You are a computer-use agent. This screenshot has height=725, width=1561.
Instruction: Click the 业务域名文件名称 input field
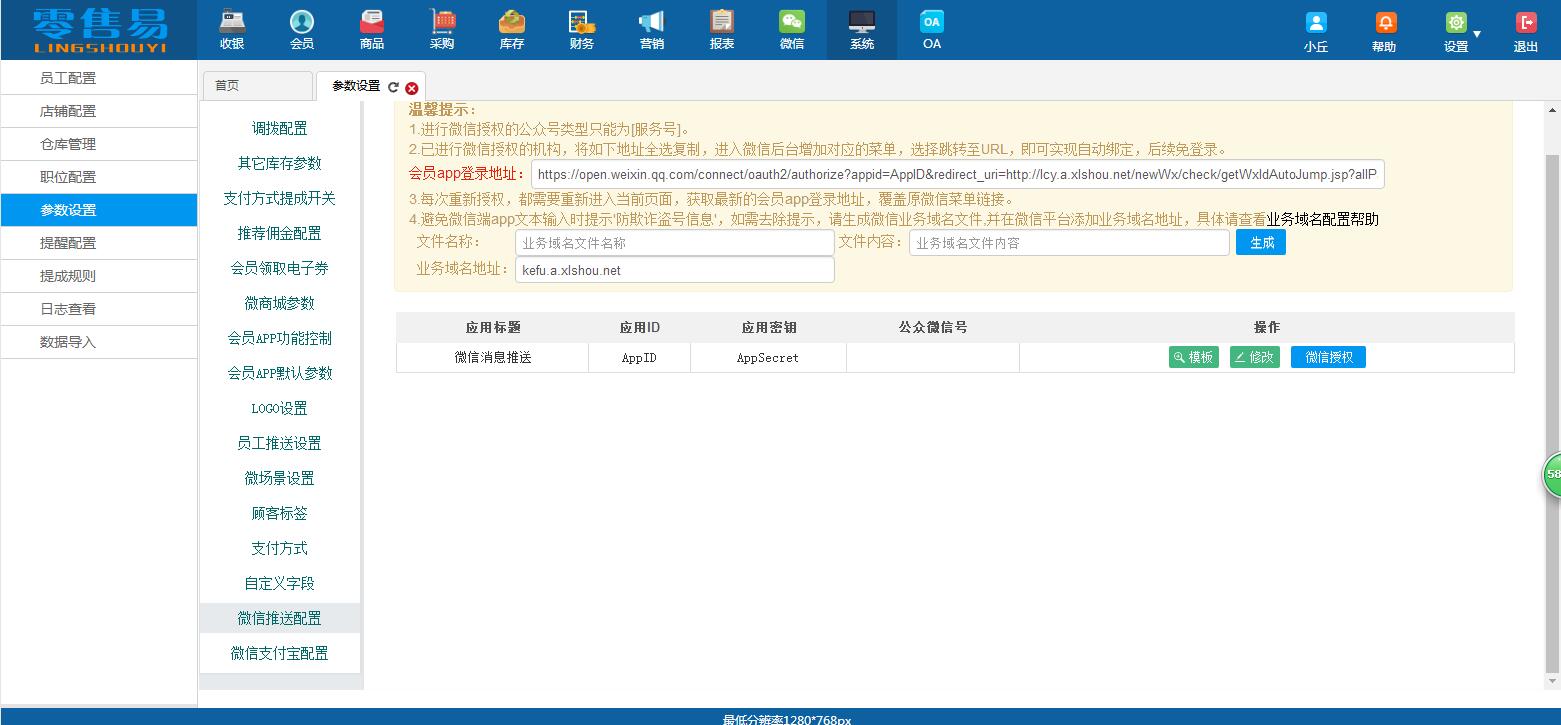point(674,241)
